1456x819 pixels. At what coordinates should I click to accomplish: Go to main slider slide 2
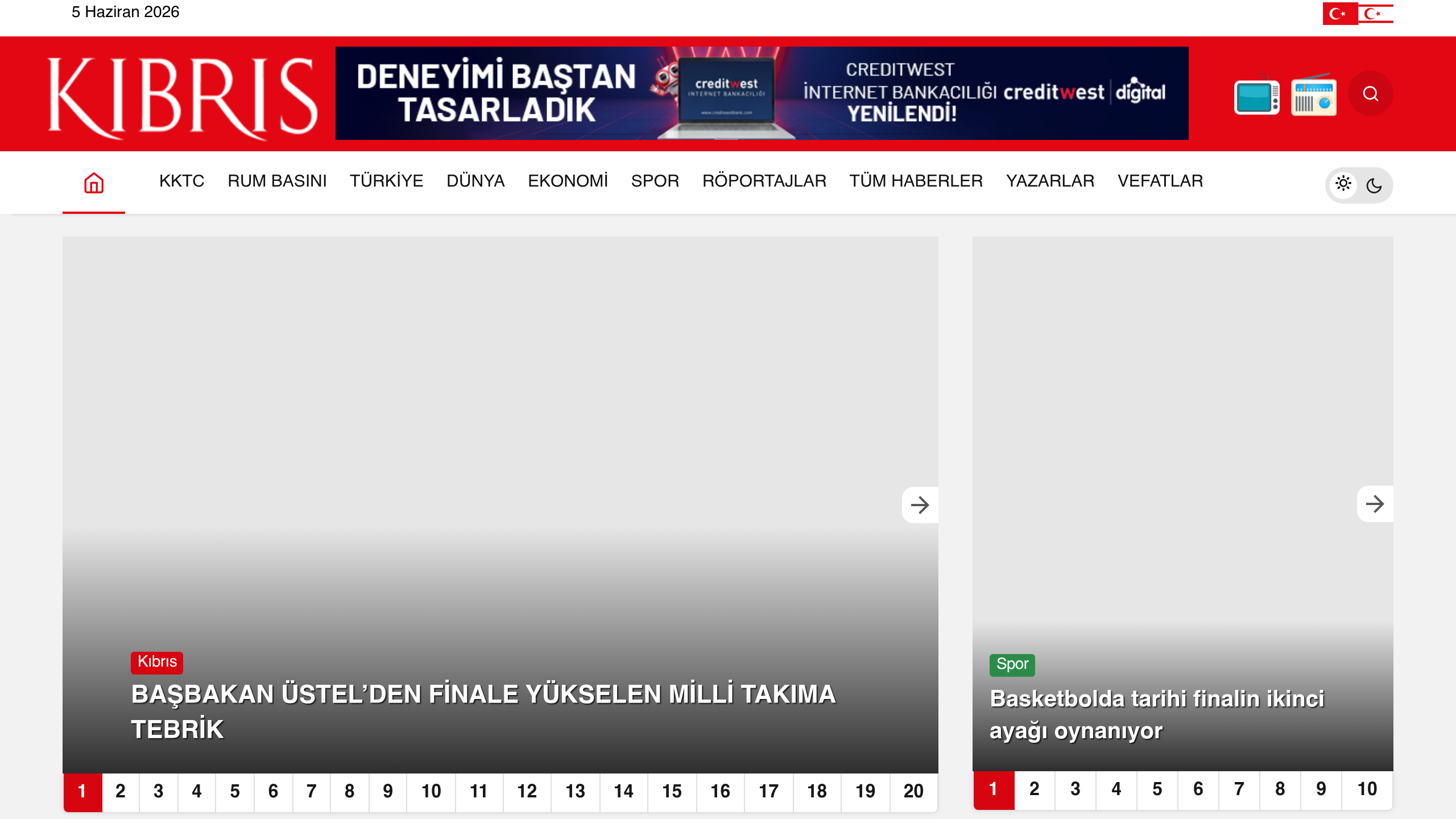(x=121, y=792)
